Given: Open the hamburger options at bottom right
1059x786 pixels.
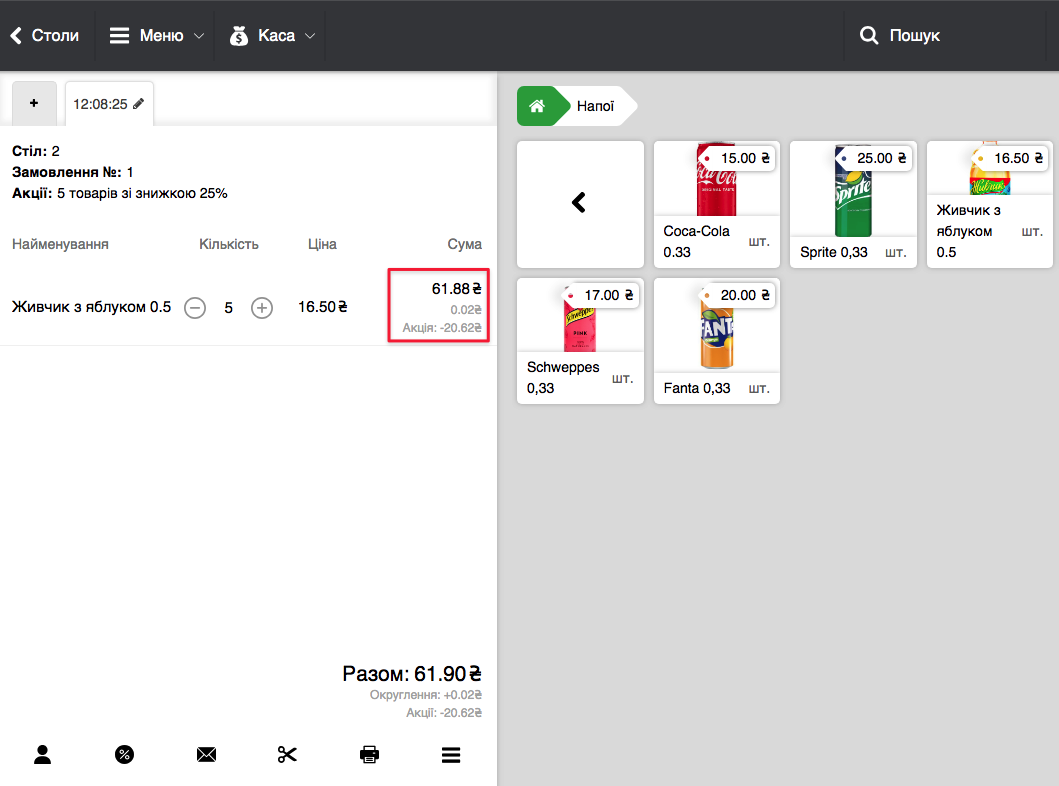Looking at the screenshot, I should [x=451, y=755].
